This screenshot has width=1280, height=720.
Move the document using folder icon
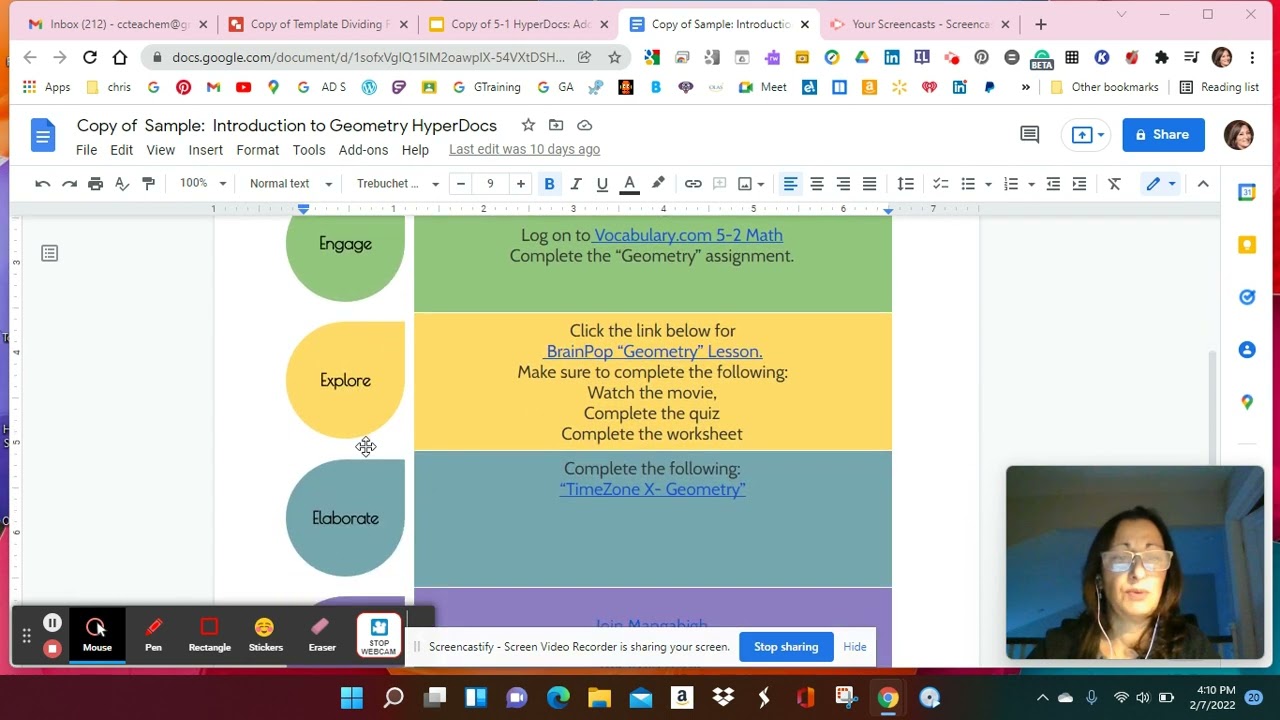point(556,125)
